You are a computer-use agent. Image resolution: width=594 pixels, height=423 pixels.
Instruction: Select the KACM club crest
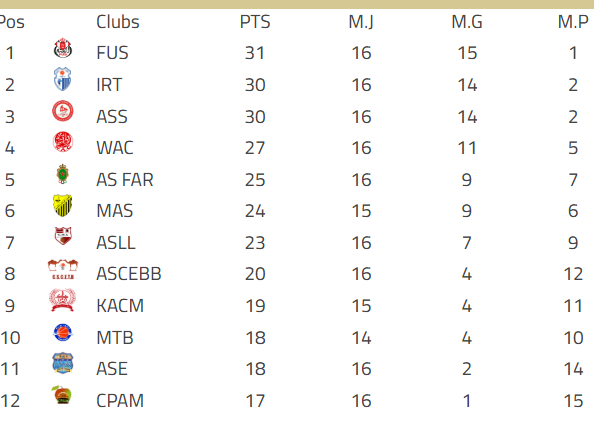pos(63,300)
